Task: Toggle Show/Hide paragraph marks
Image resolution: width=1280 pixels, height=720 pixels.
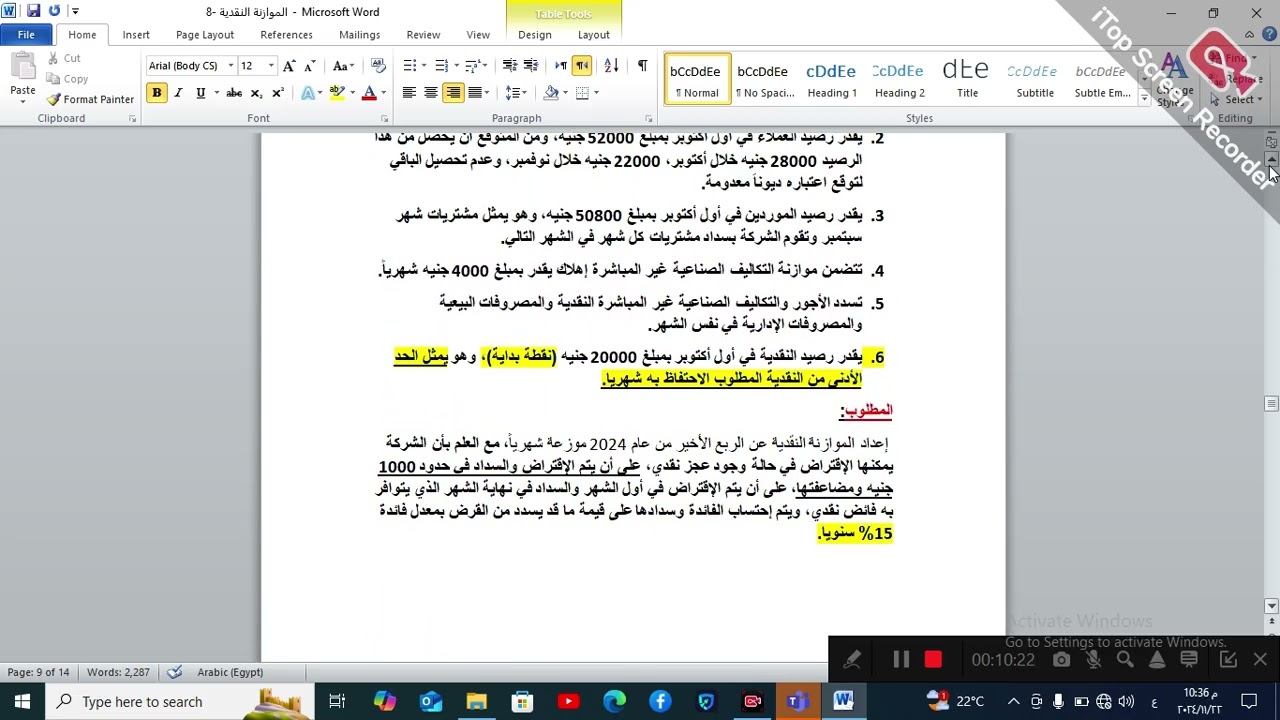Action: point(642,66)
